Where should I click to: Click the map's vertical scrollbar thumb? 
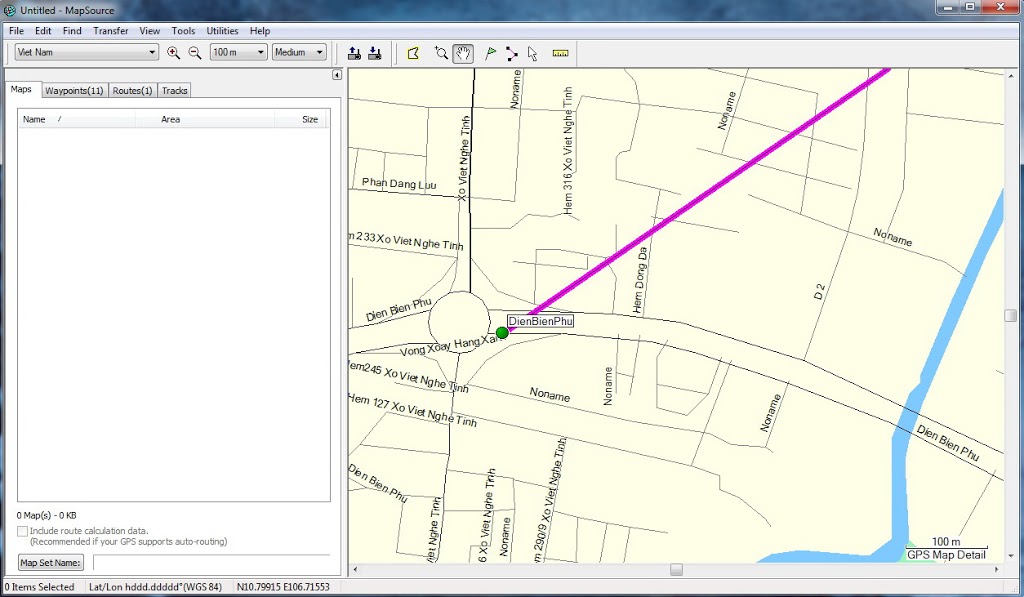pos(1011,316)
